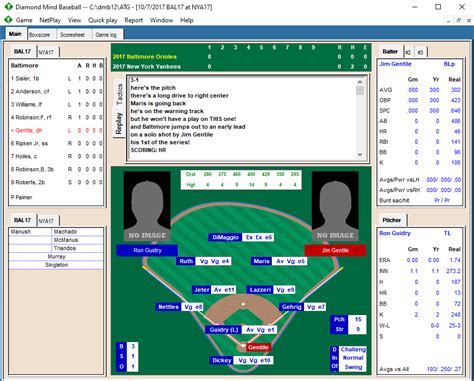This screenshot has width=474, height=381.
Task: Click the diamond document icon beside Game menu
Action: [8, 20]
